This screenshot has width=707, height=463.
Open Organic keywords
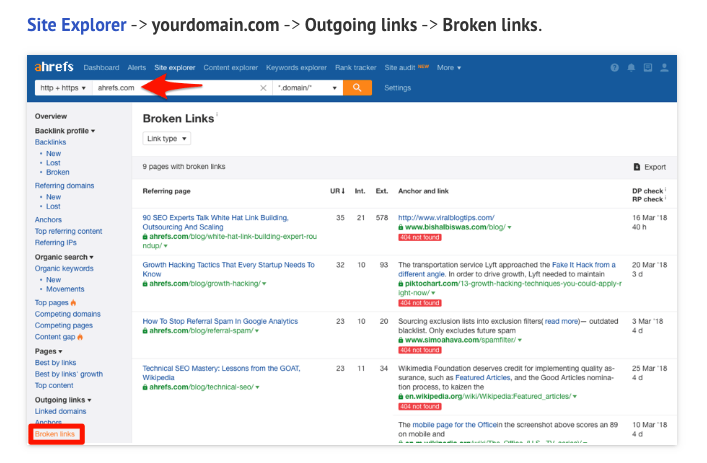point(64,269)
